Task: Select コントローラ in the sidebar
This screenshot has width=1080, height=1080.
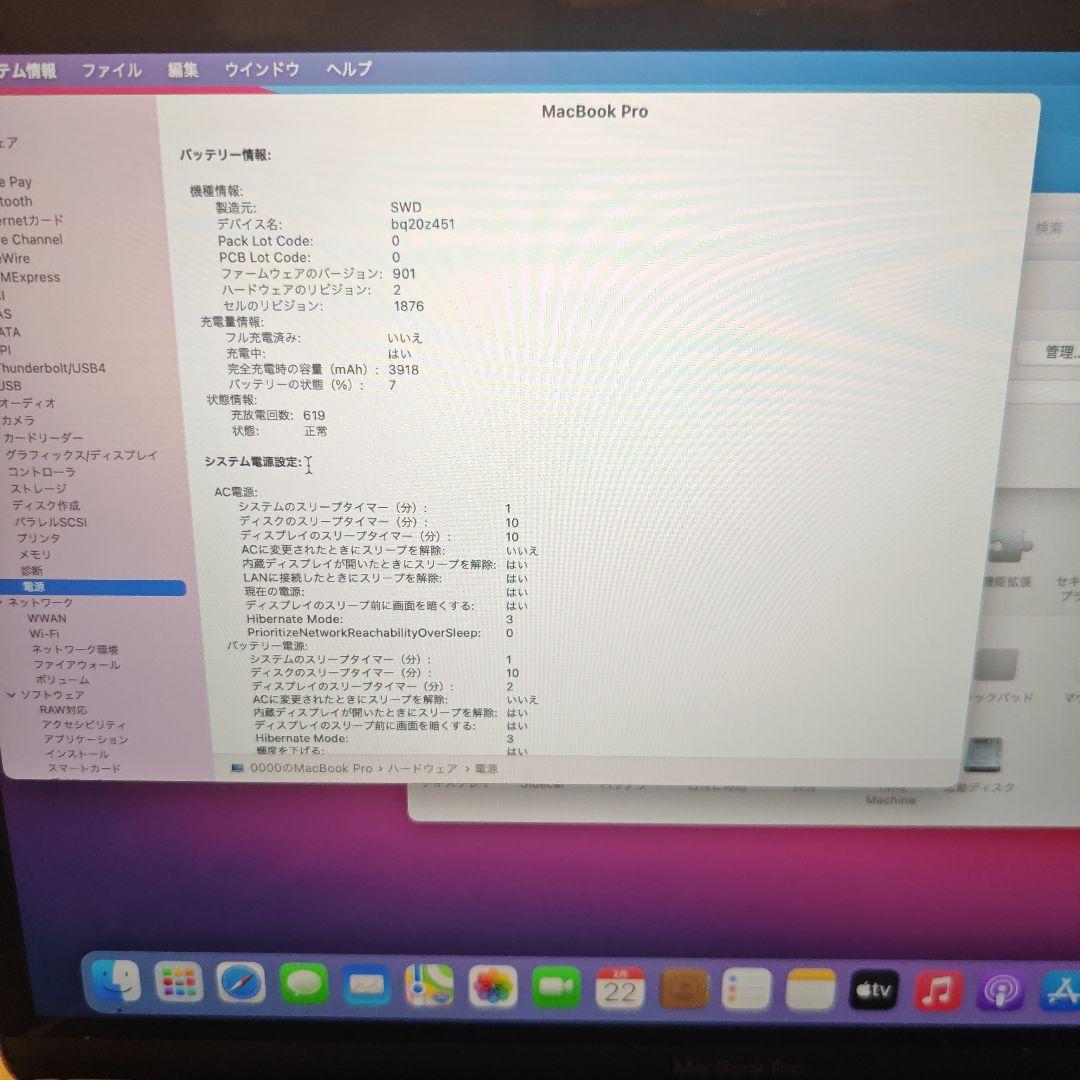Action: 41,472
